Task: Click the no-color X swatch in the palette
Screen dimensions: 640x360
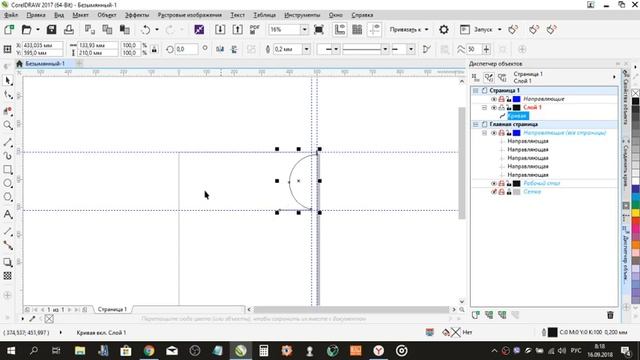Action: 635,93
